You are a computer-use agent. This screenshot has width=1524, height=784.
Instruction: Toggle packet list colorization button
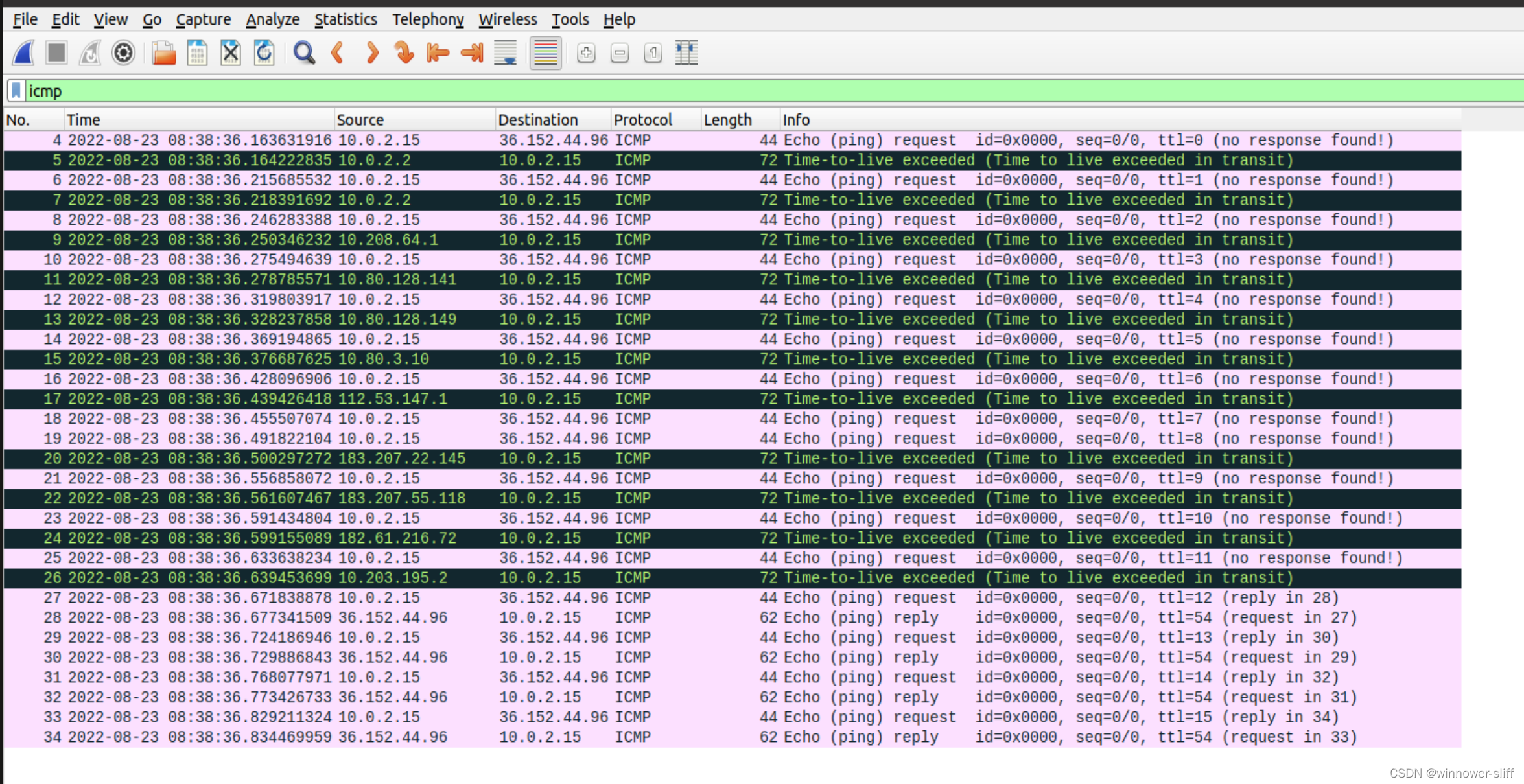545,53
